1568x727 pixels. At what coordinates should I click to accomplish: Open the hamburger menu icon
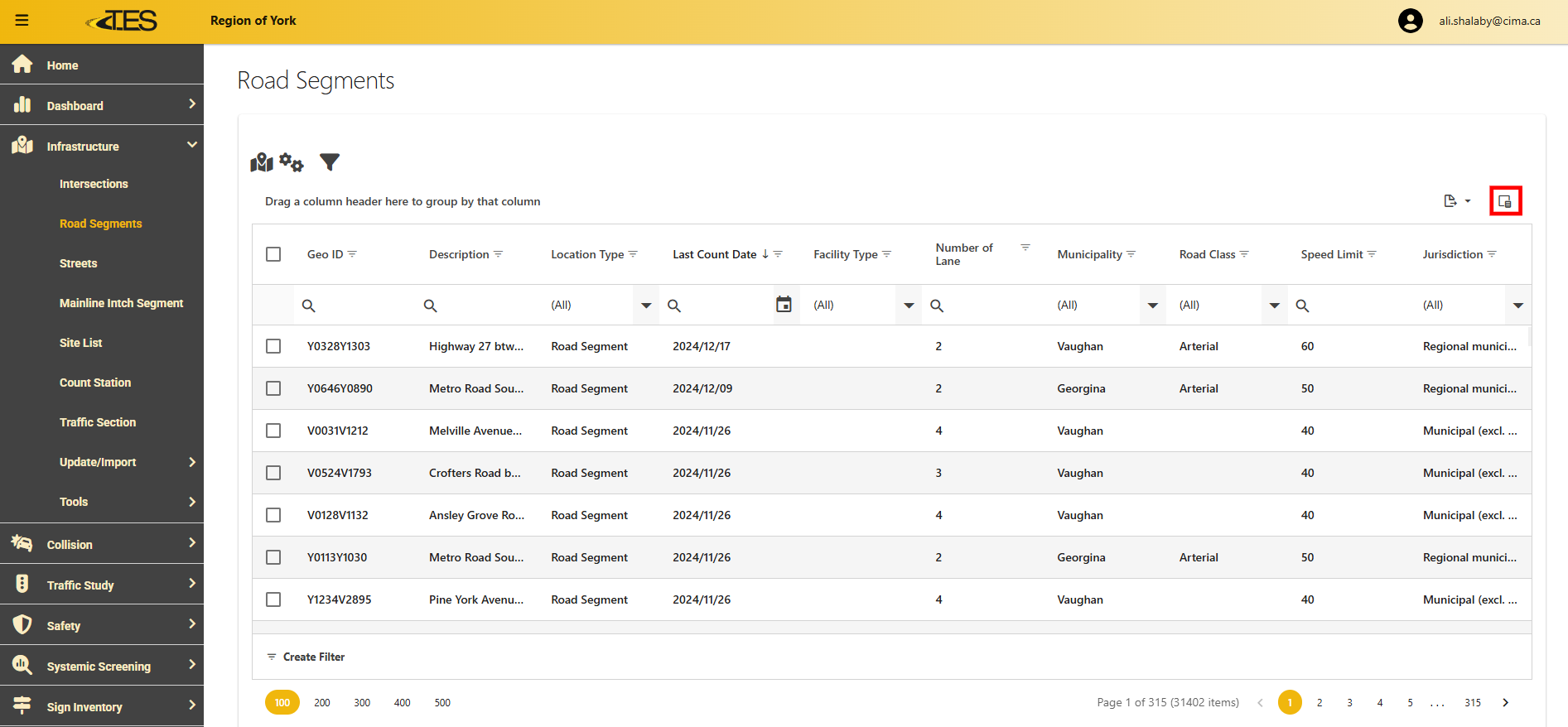point(22,21)
